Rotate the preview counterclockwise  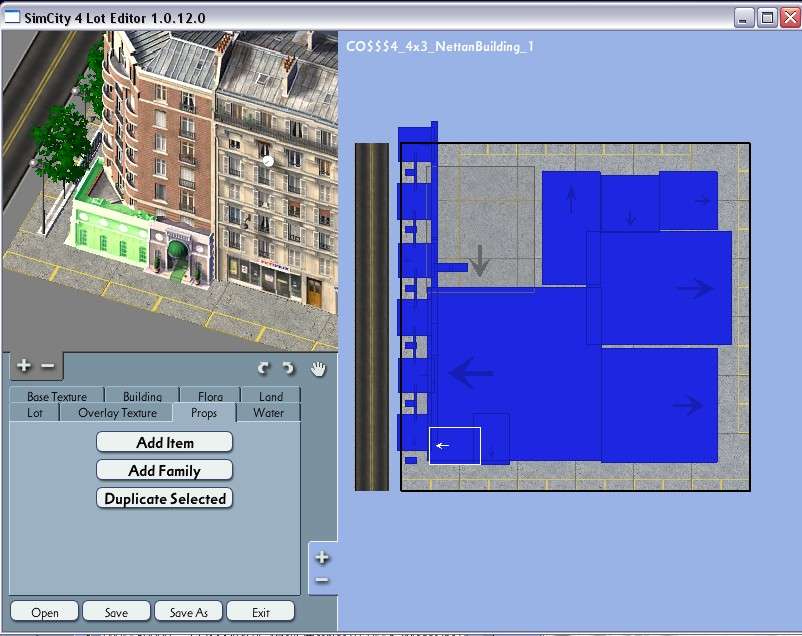click(x=263, y=368)
